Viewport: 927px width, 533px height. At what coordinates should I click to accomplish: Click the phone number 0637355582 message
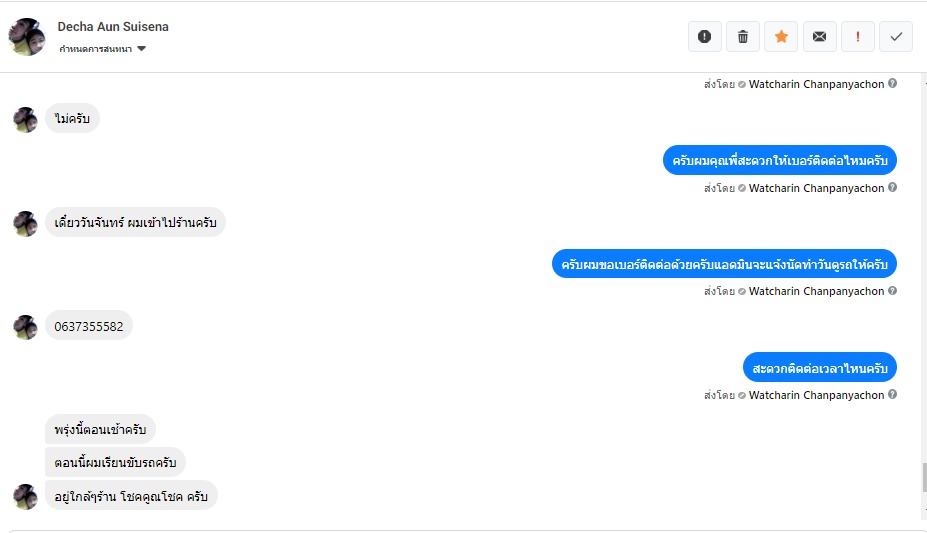89,326
